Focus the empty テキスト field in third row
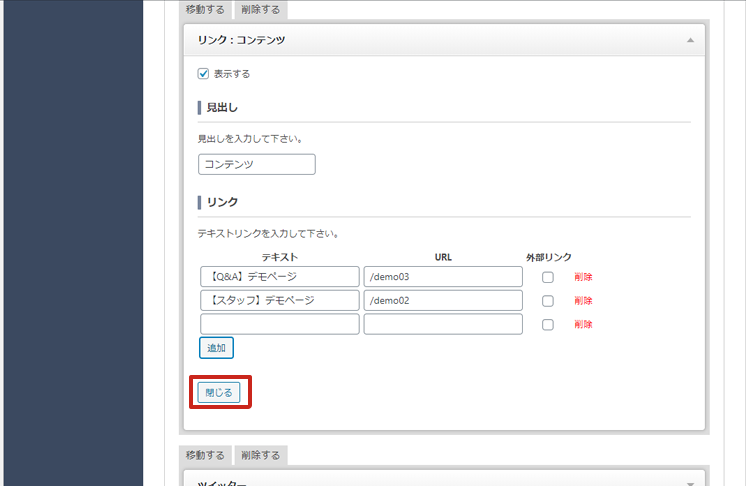 click(279, 325)
